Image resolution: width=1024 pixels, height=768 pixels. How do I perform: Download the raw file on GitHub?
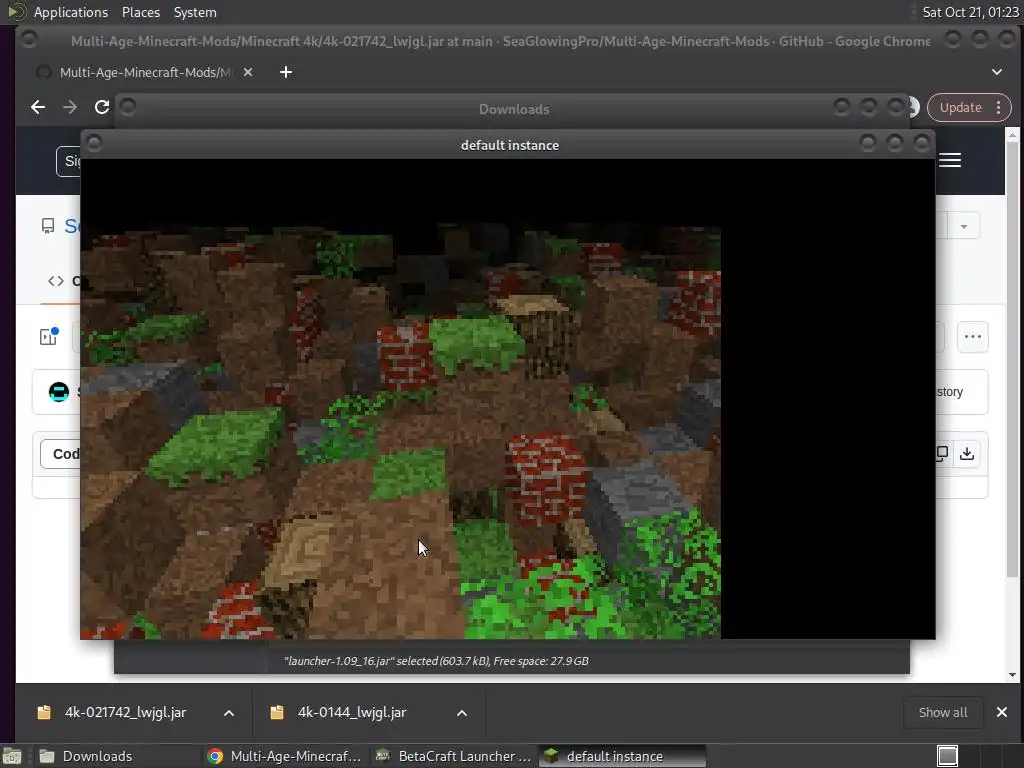point(967,453)
